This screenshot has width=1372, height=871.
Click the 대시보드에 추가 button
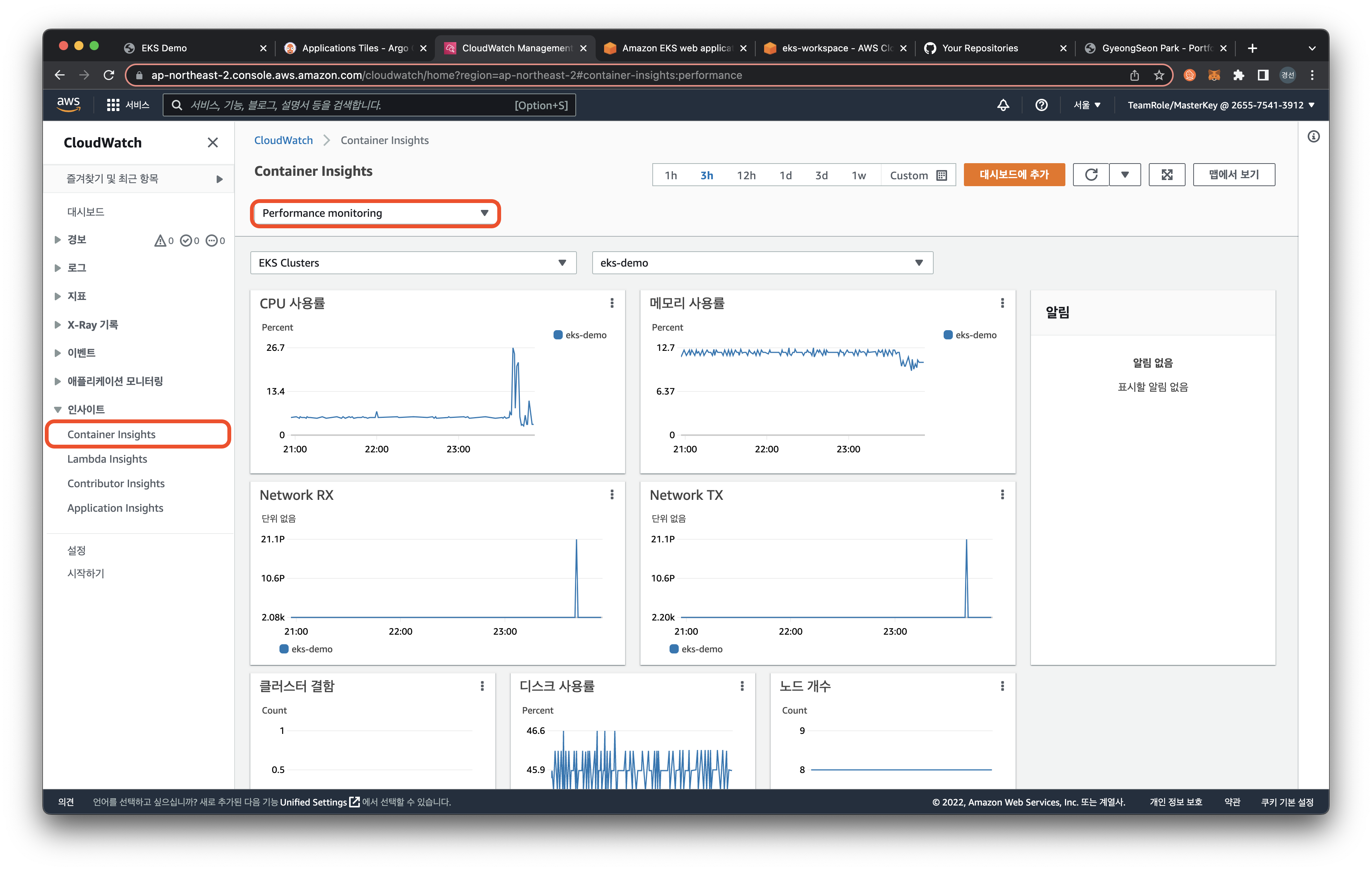pyautogui.click(x=1014, y=175)
